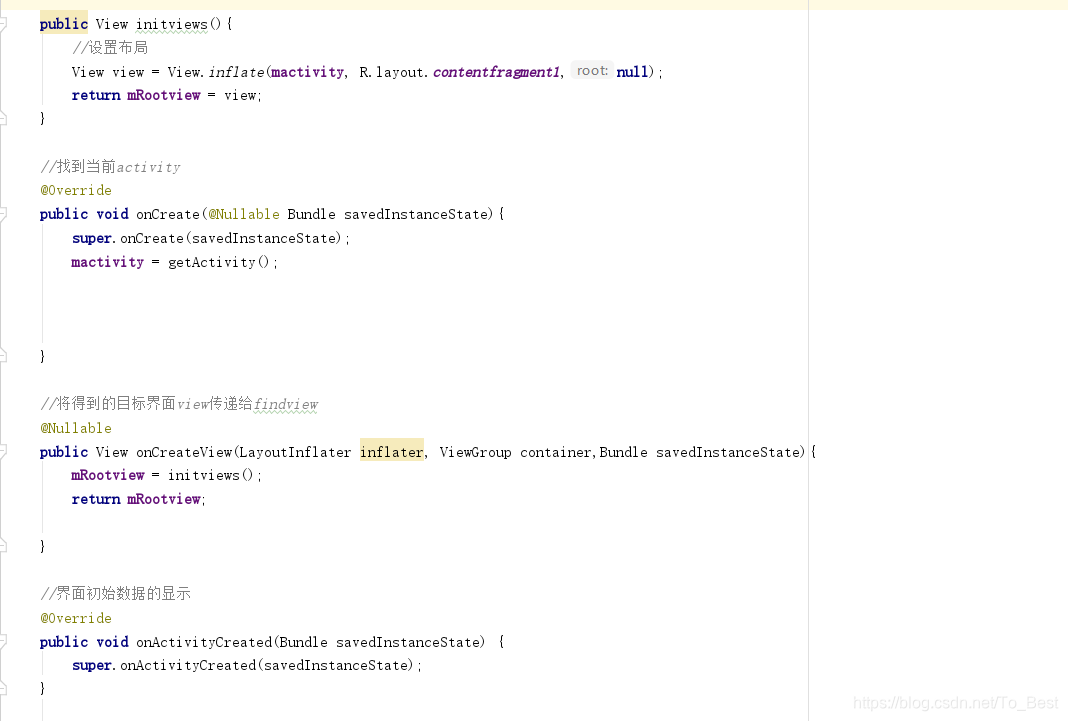Collapse the onCreate method fold marker
The height and width of the screenshot is (721, 1068).
tap(3, 214)
